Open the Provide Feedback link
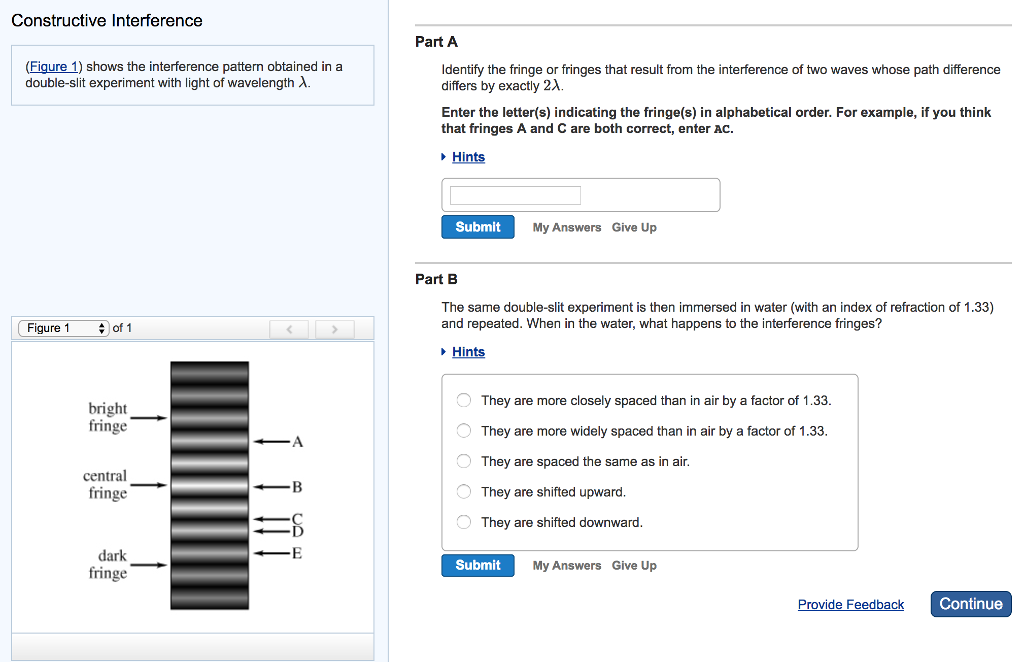1024x662 pixels. point(850,604)
